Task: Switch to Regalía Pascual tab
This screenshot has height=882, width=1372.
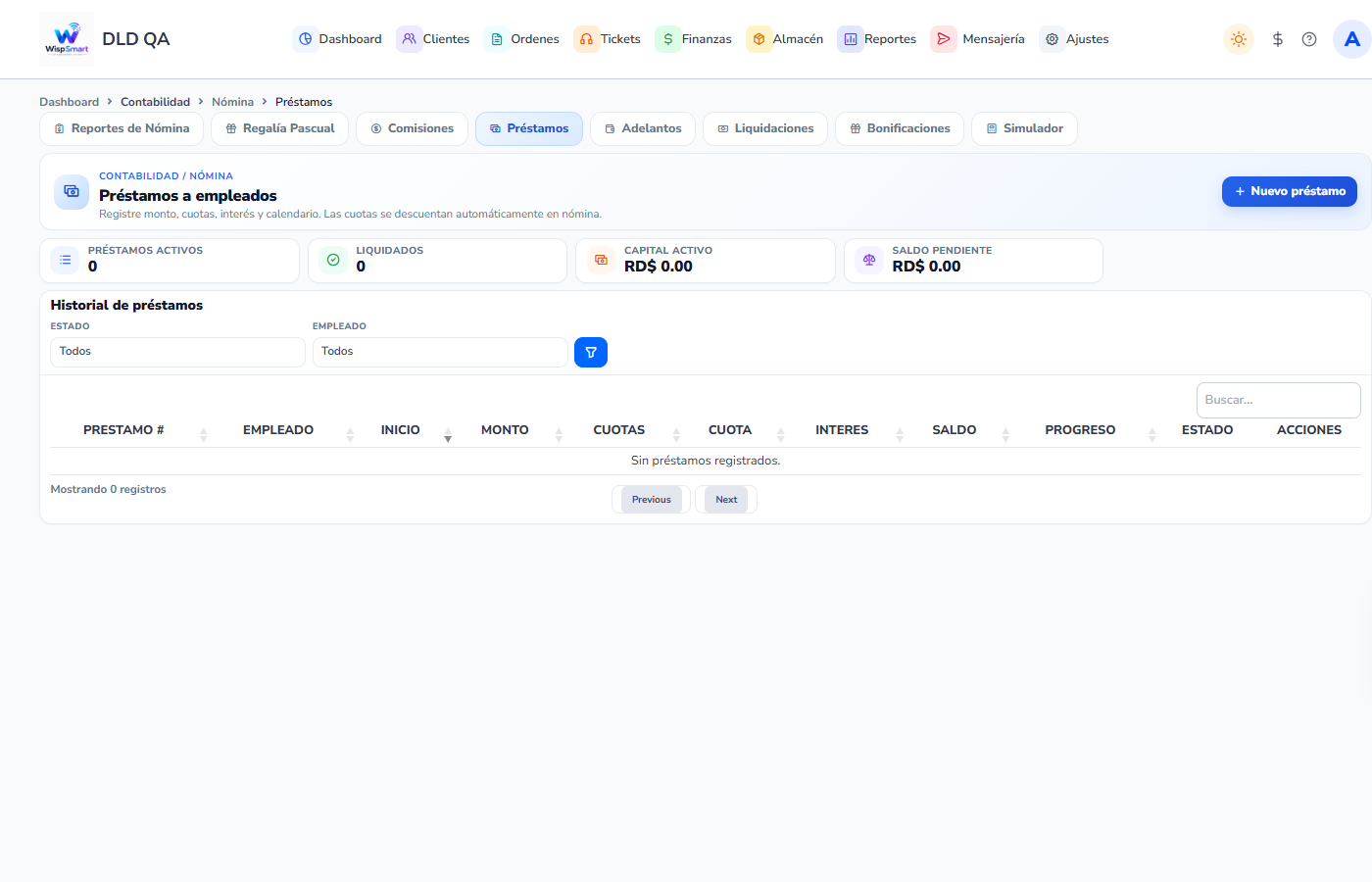Action: [x=279, y=128]
